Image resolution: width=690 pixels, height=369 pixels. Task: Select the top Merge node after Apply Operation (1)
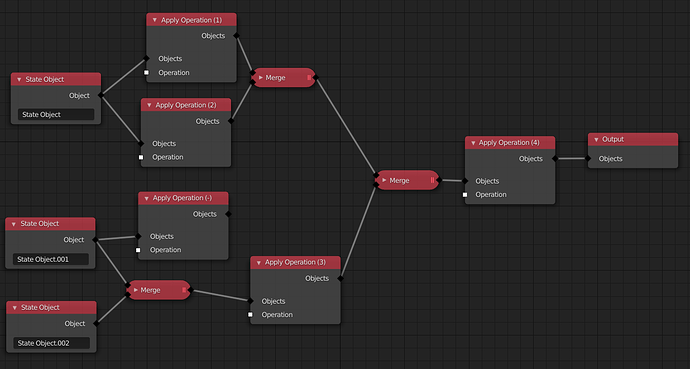[x=283, y=77]
